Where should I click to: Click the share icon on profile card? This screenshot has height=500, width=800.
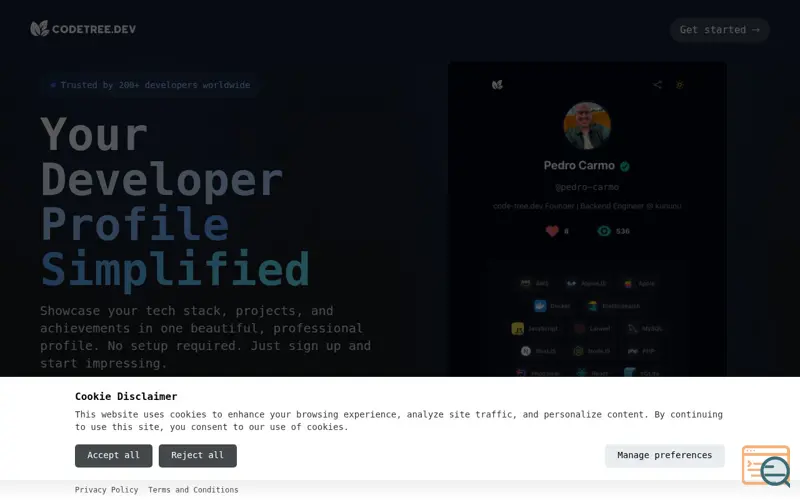(x=657, y=85)
